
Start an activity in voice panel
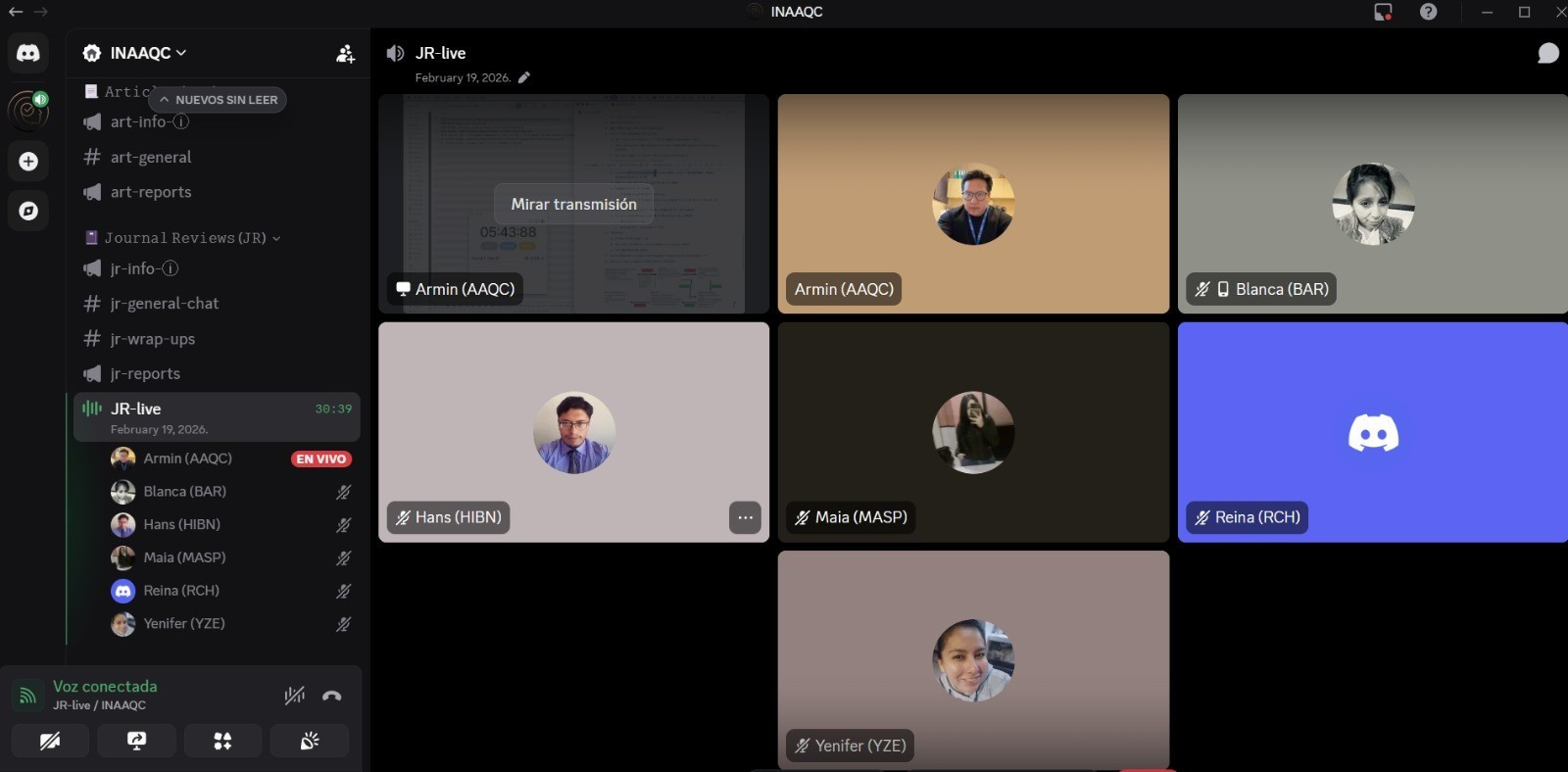[x=222, y=742]
